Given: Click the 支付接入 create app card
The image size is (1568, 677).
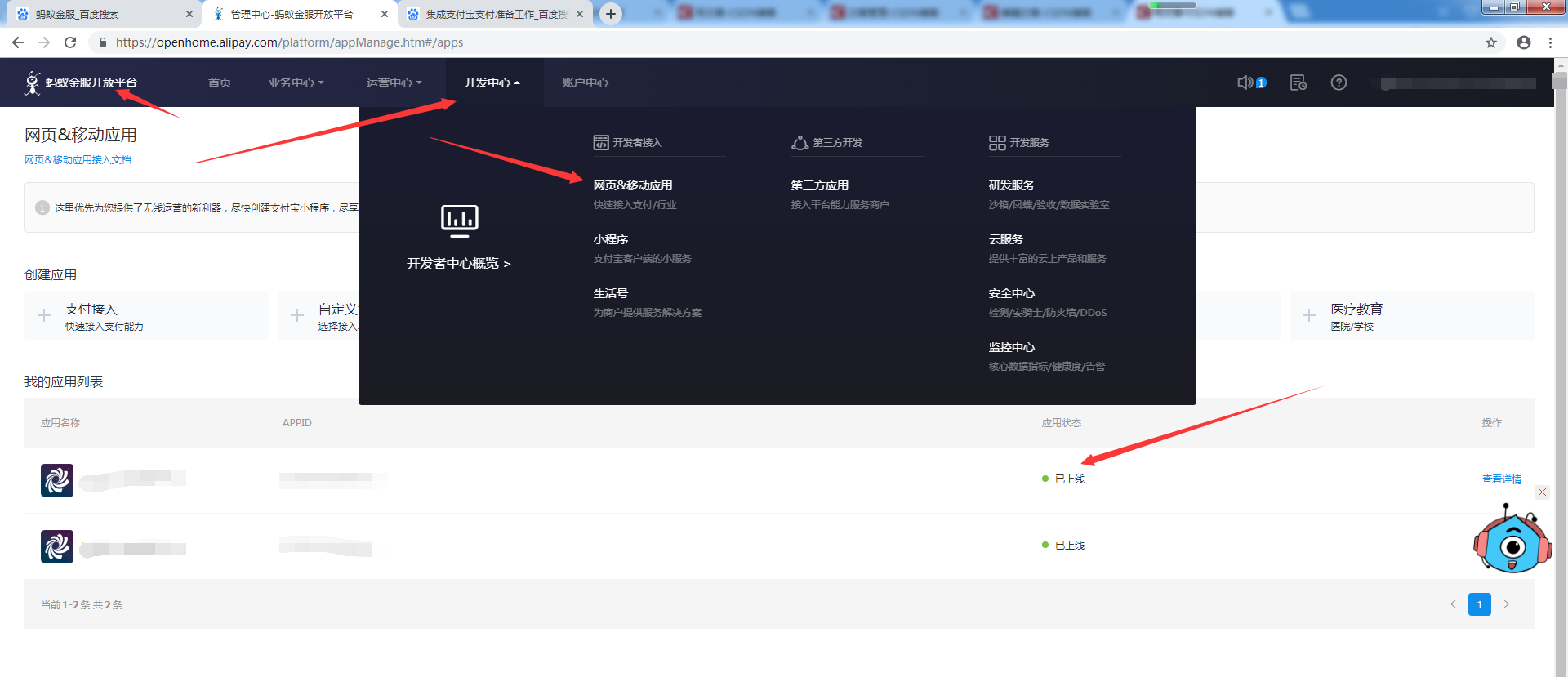Looking at the screenshot, I should (x=147, y=315).
